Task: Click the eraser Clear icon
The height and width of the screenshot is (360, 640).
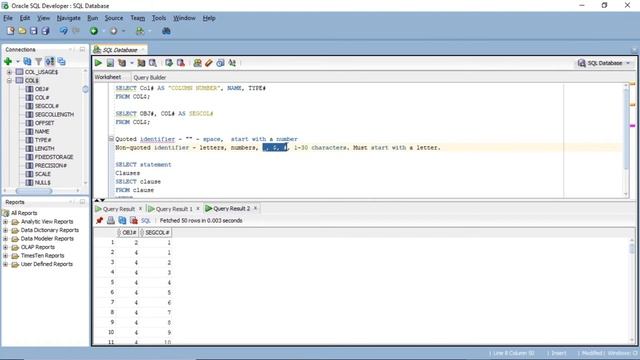Action: point(209,63)
